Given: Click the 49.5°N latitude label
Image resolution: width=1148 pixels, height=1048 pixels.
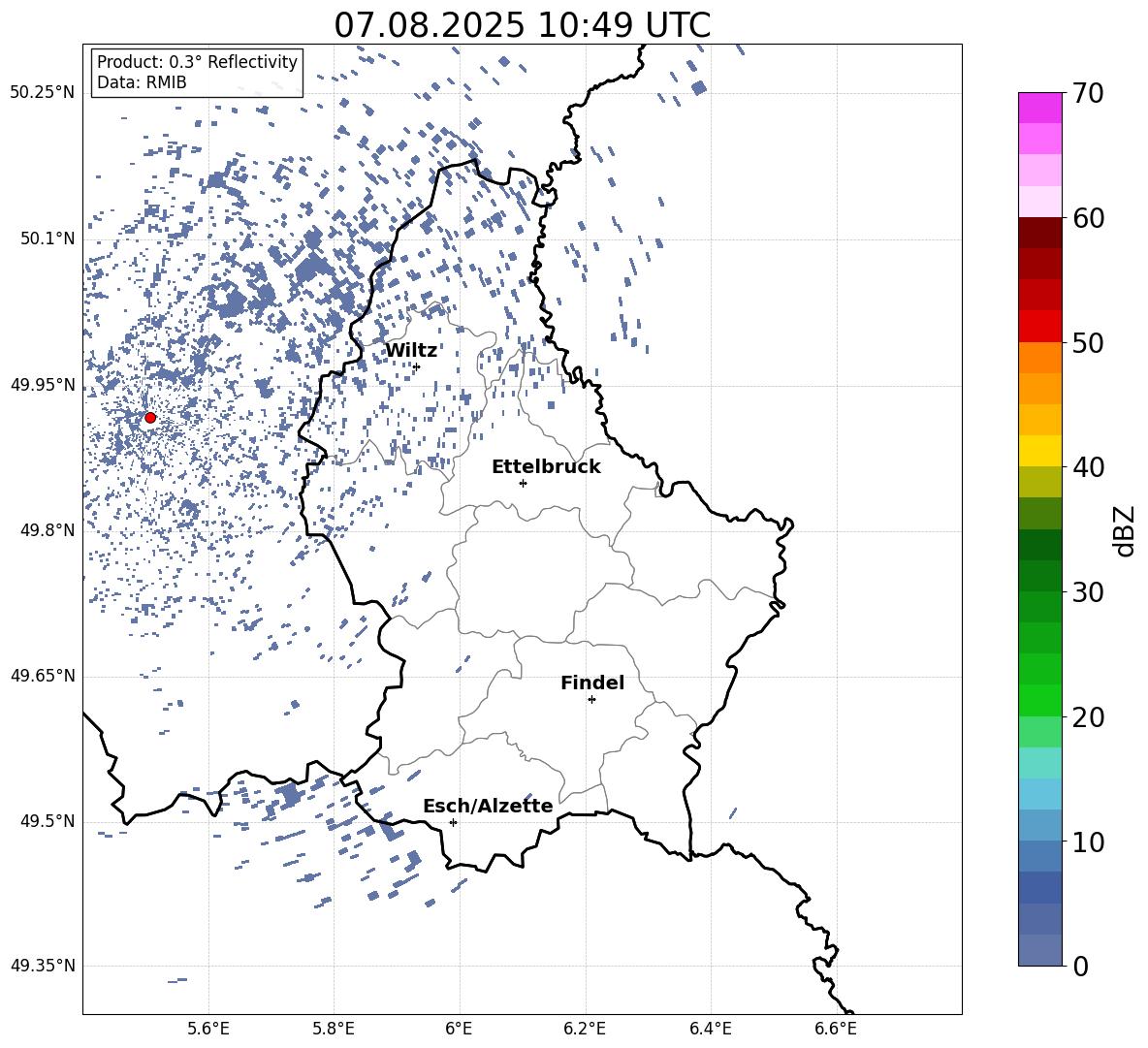Looking at the screenshot, I should coord(47,821).
